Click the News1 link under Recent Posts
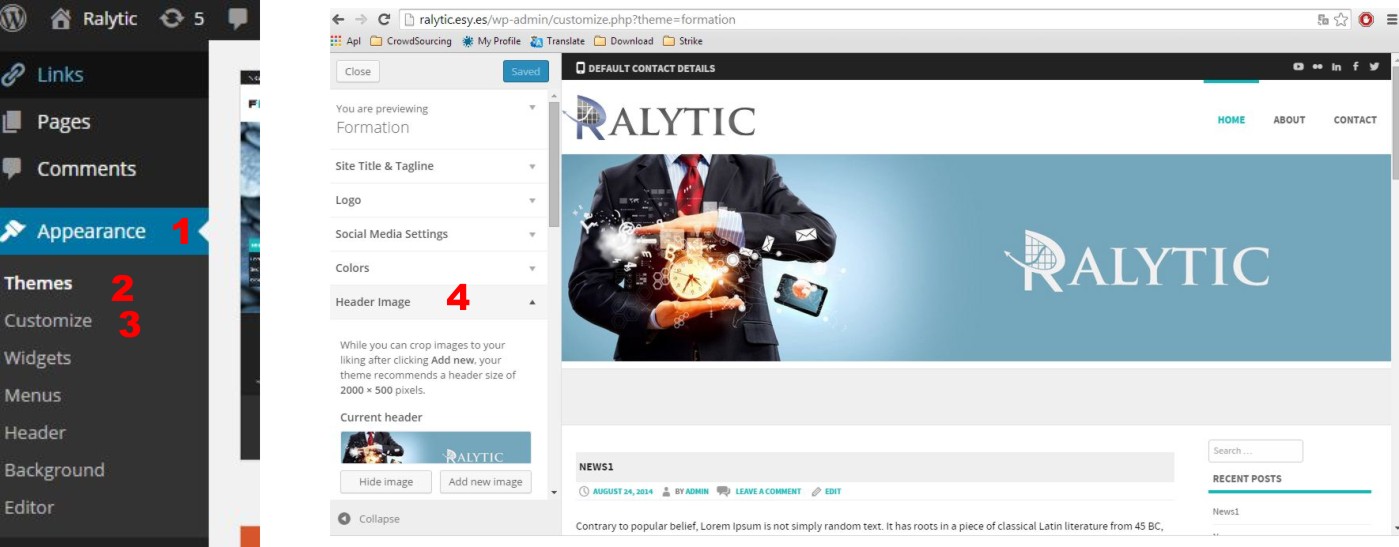This screenshot has width=1399, height=547. point(1225,512)
